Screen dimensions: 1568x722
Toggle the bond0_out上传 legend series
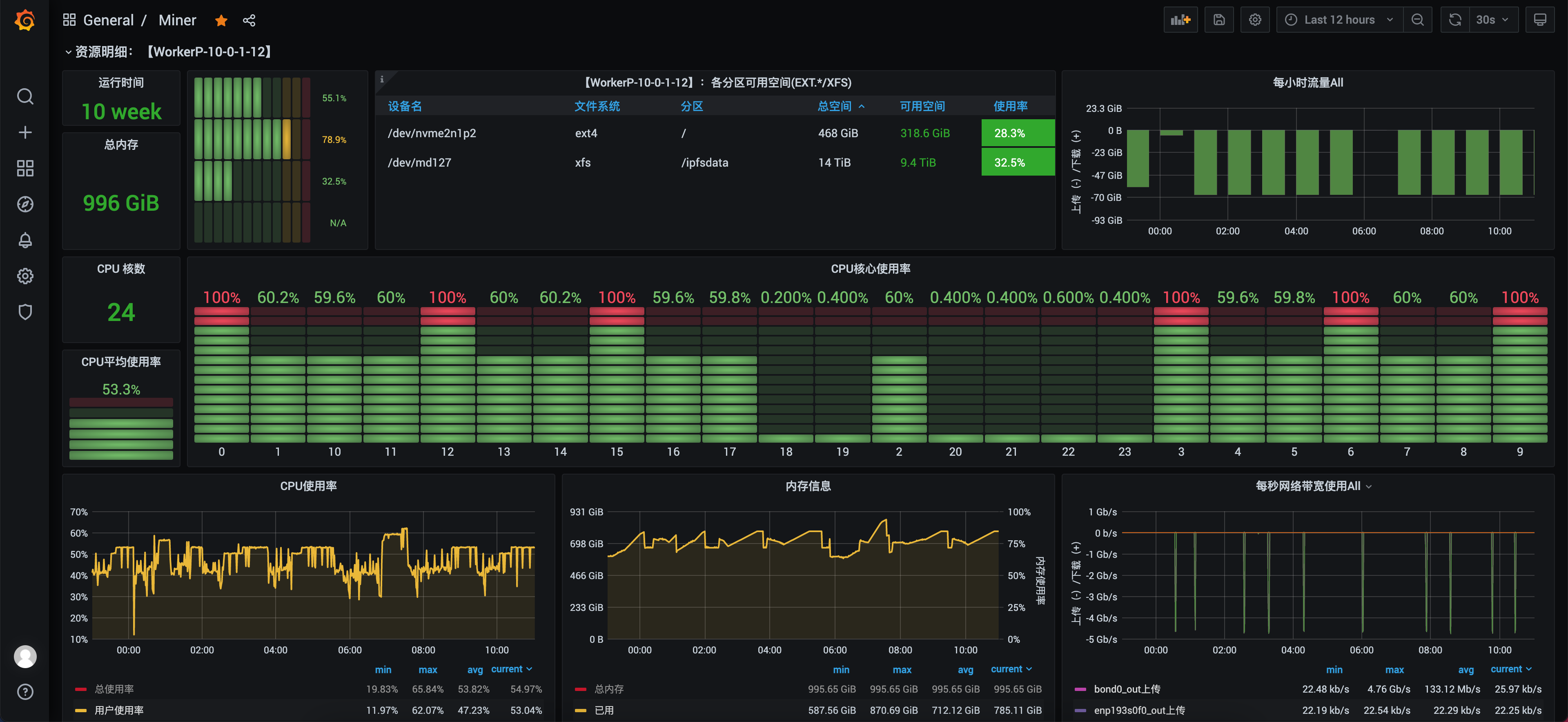[x=1126, y=689]
